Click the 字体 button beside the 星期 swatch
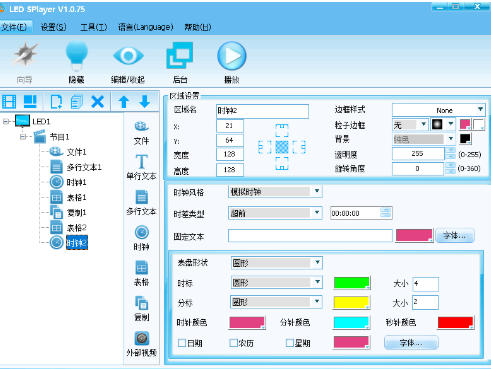Viewport: 491px width, 369px height. coord(411,343)
